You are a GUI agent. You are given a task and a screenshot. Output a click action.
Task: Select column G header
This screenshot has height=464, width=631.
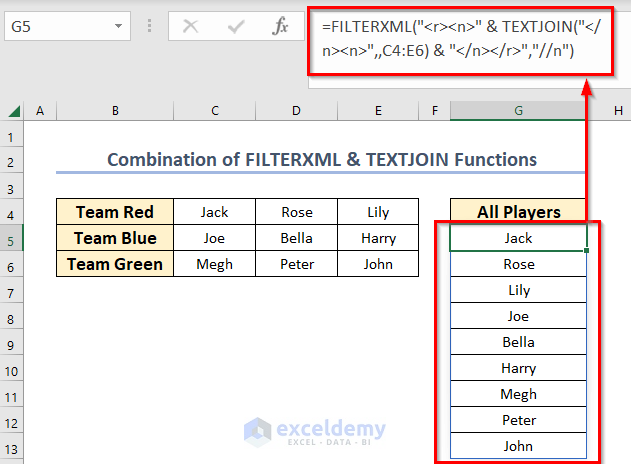coord(518,111)
